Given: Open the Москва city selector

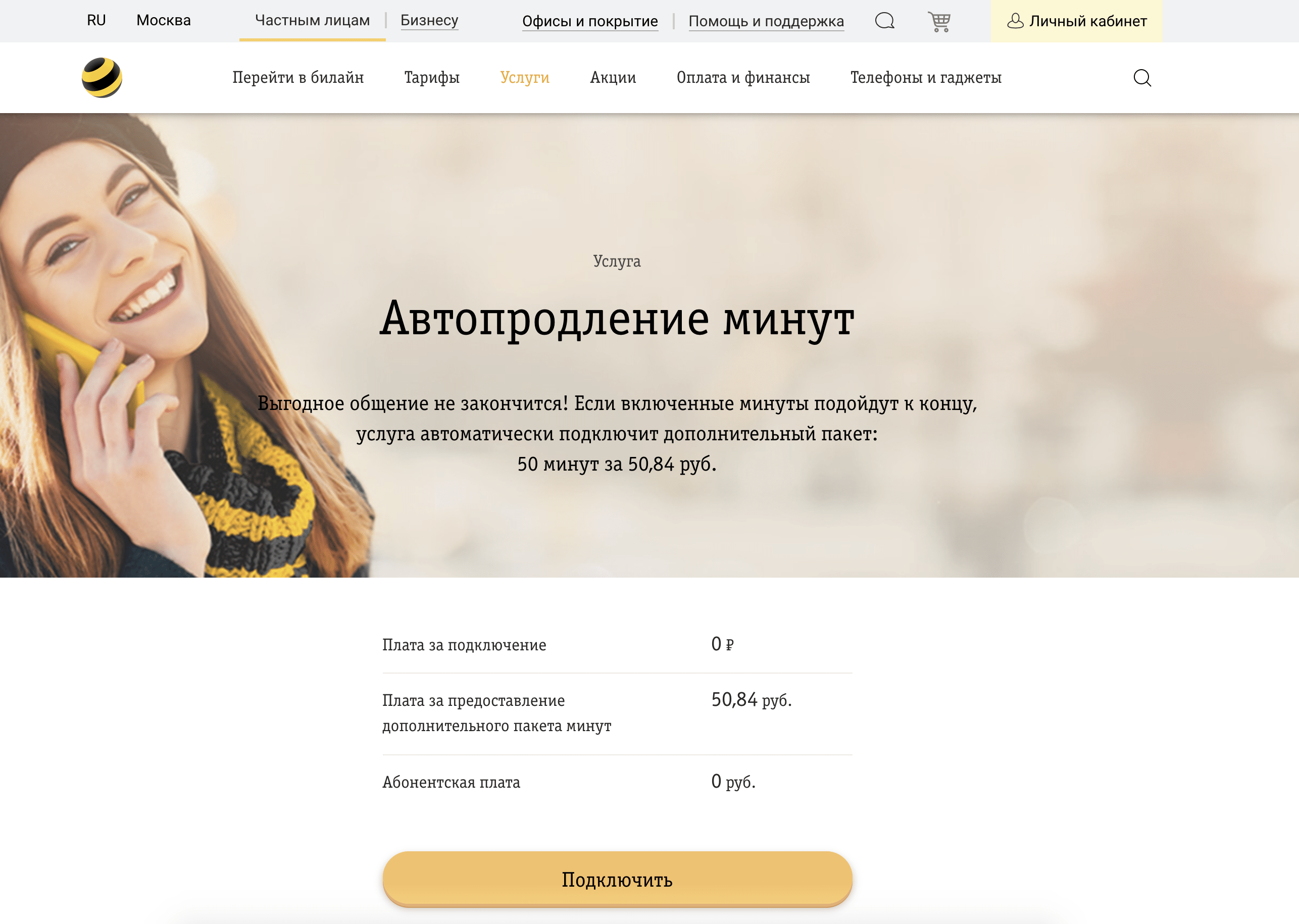Looking at the screenshot, I should click(163, 20).
